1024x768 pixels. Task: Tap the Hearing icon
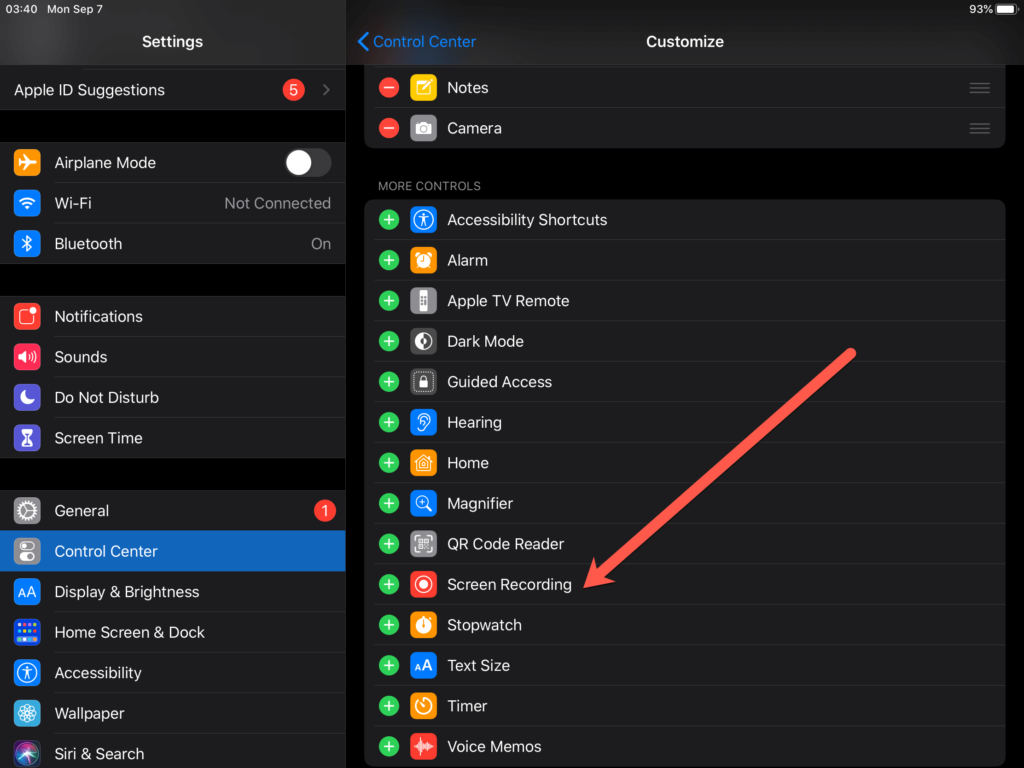(423, 422)
